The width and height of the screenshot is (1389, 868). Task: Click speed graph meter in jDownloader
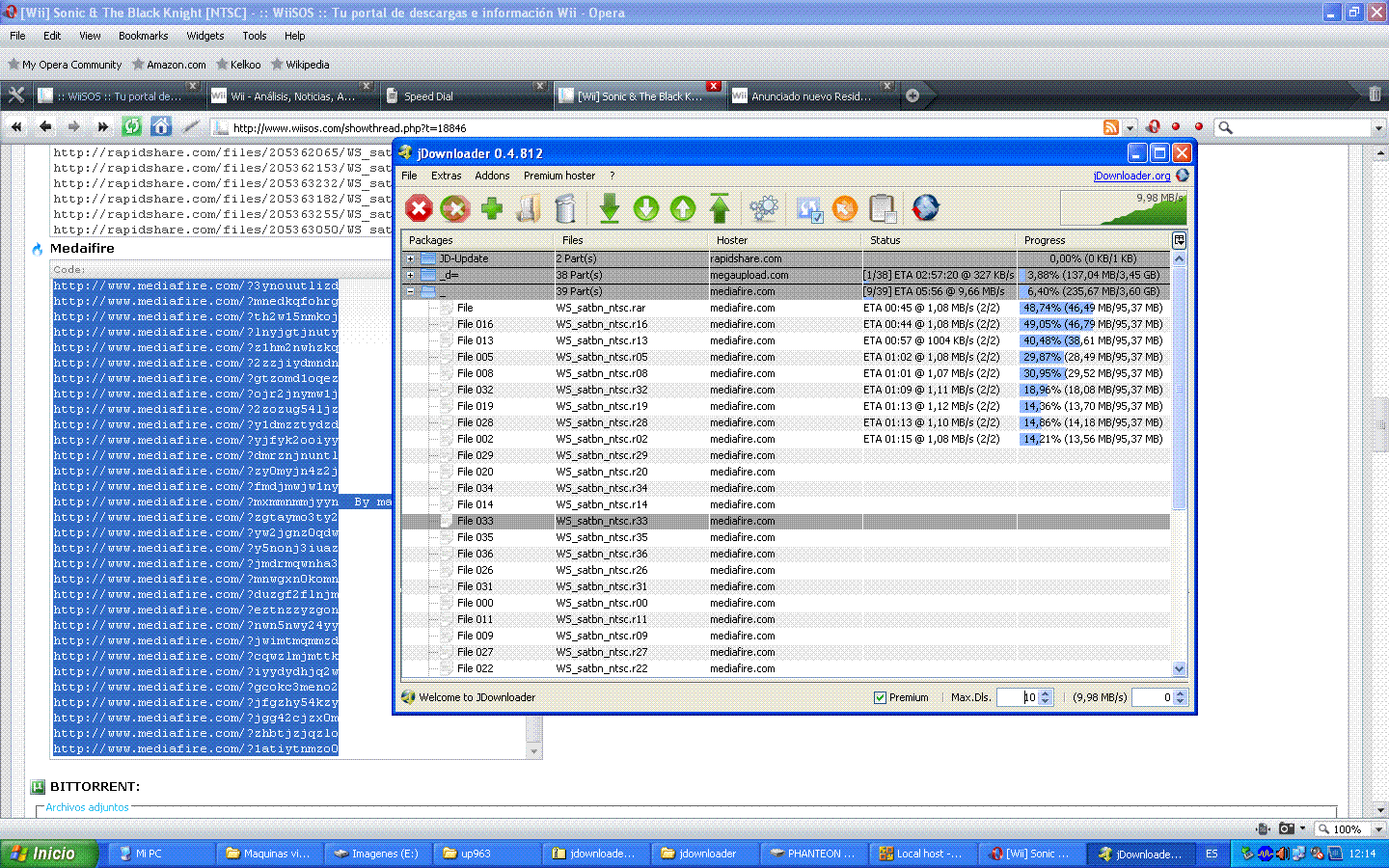click(x=1123, y=207)
